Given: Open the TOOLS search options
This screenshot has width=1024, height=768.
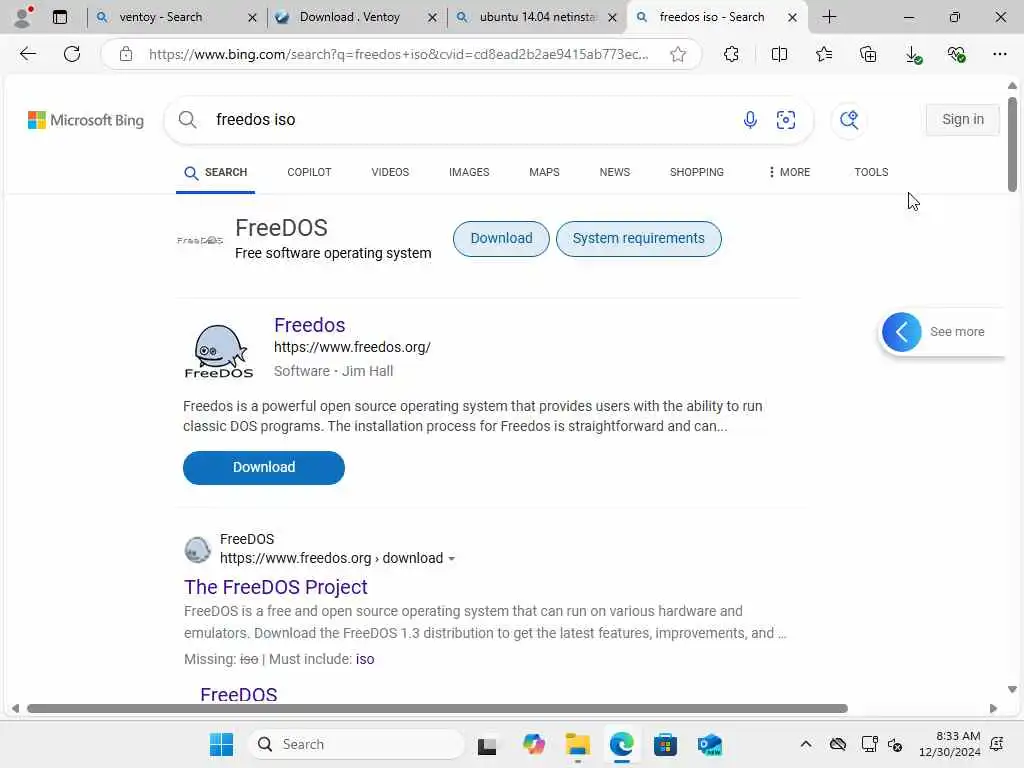Looking at the screenshot, I should pos(871,172).
